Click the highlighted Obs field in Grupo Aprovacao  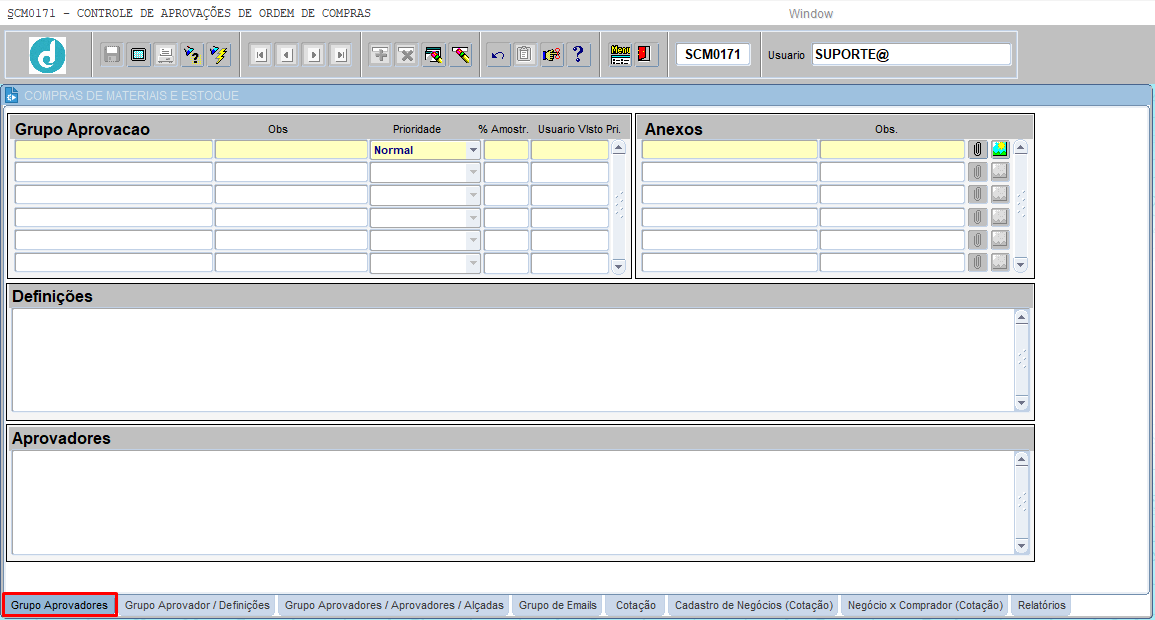[291, 150]
